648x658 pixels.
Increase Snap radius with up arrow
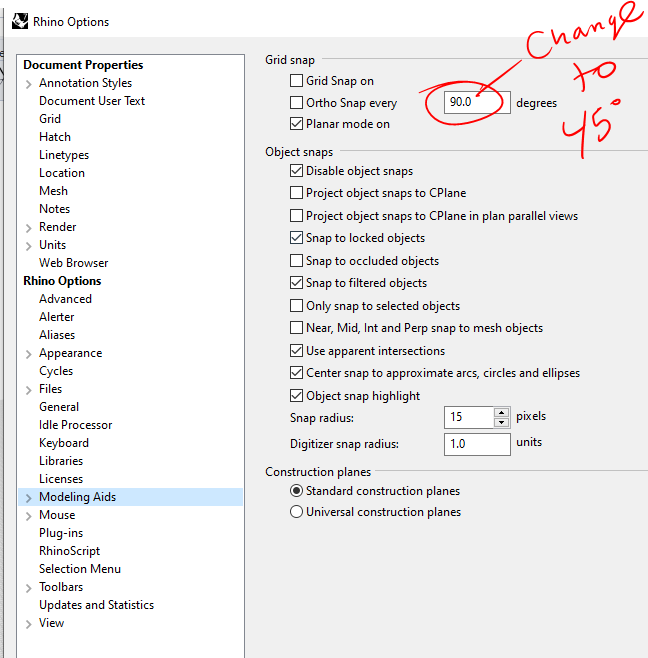pos(502,412)
